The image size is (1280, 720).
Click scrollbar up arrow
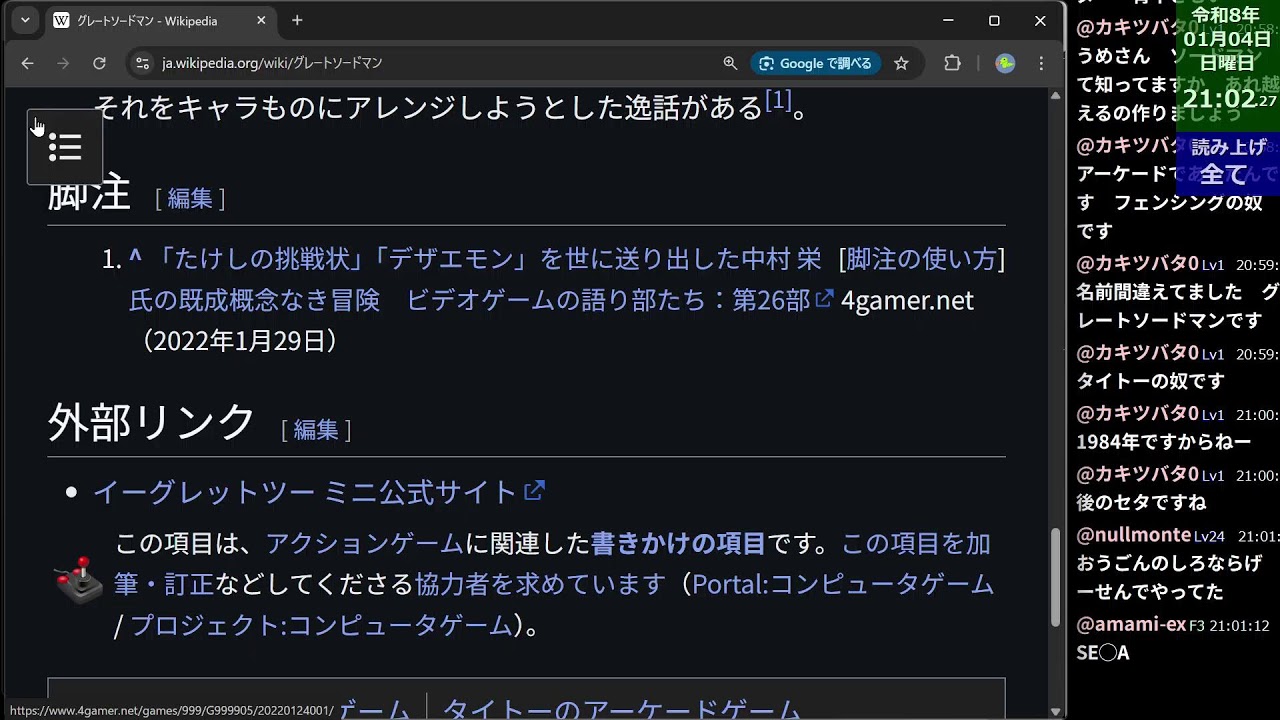[1055, 95]
